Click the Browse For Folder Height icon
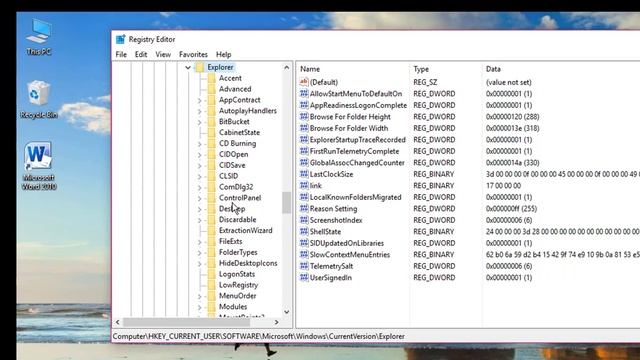This screenshot has height=360, width=640. point(304,116)
